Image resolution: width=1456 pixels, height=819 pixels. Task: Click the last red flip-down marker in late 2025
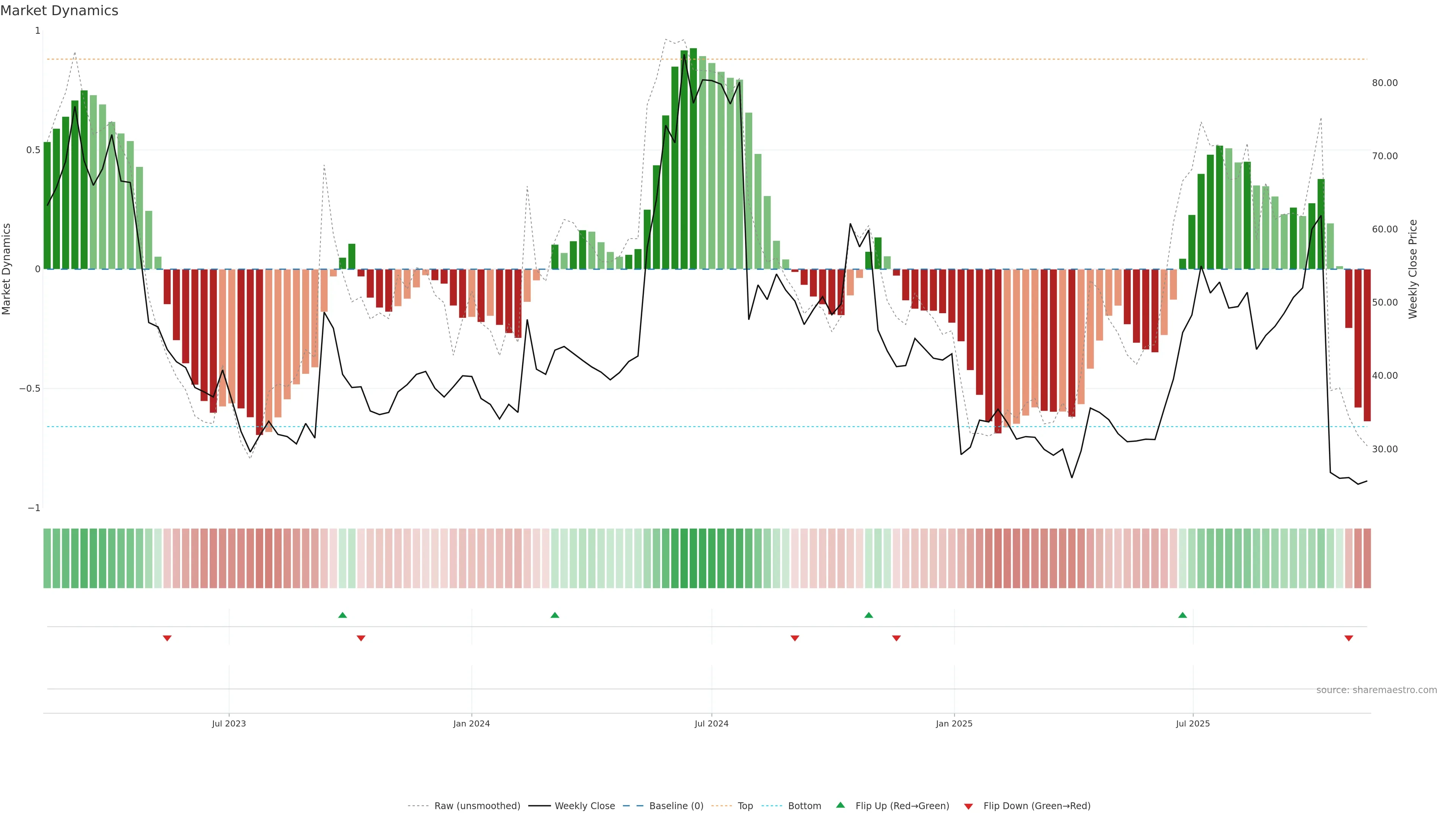pyautogui.click(x=1349, y=638)
